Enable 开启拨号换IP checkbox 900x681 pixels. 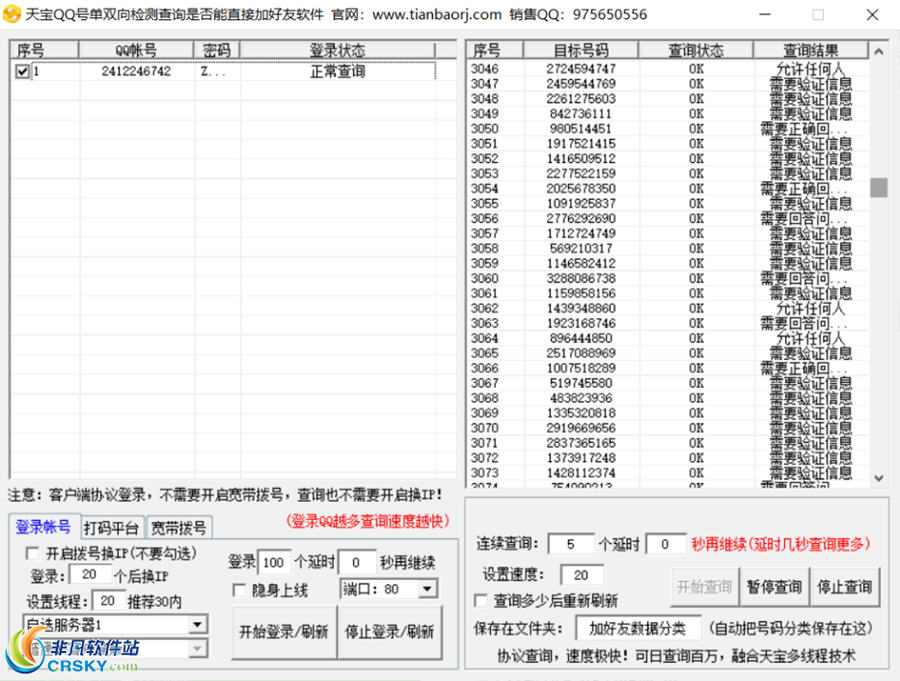coord(33,554)
